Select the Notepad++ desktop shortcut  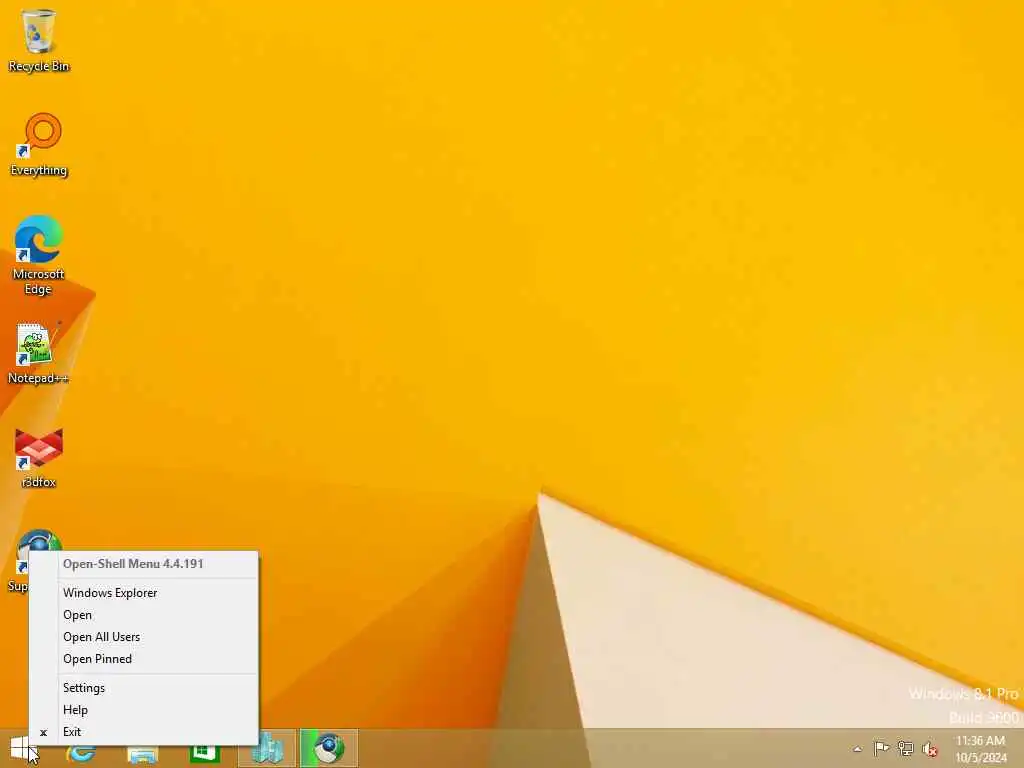39,353
